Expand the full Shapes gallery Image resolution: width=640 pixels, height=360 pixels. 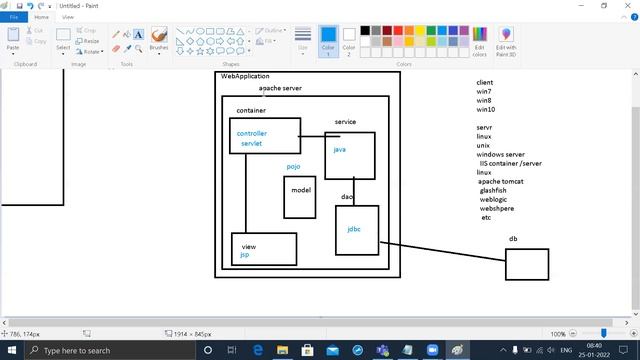coord(249,51)
